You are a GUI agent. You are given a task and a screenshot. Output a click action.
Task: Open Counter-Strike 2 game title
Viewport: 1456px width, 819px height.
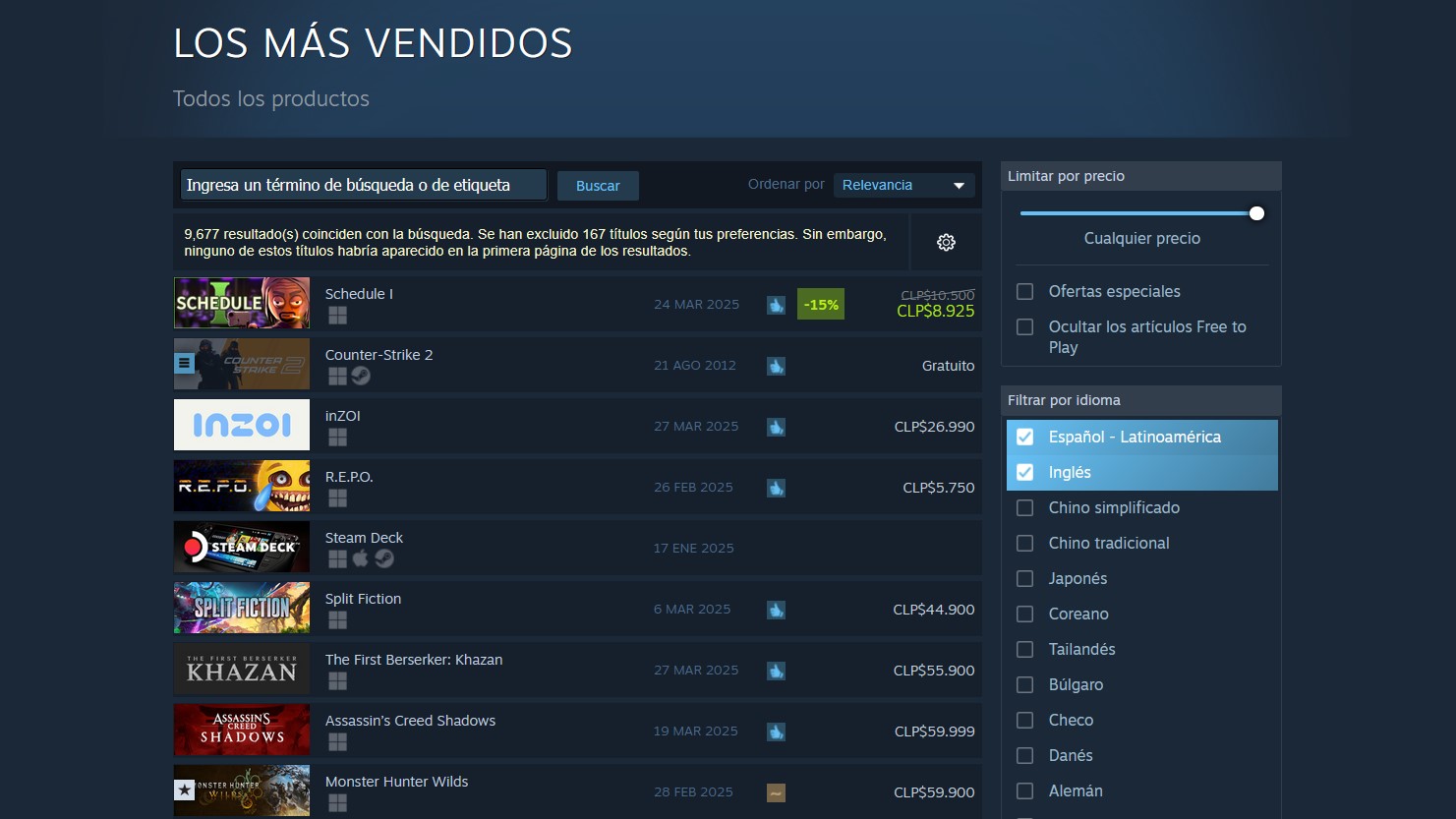(x=379, y=355)
